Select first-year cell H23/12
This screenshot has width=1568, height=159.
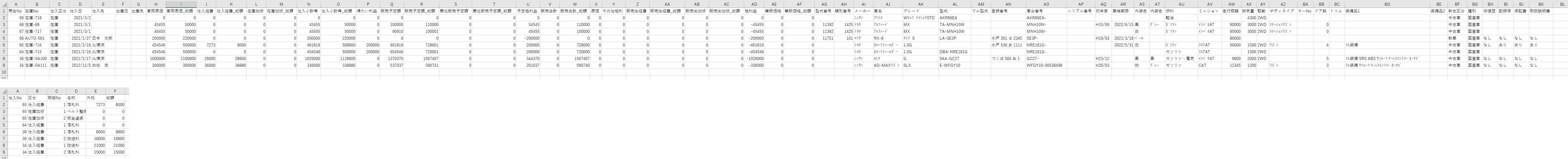(x=1104, y=59)
